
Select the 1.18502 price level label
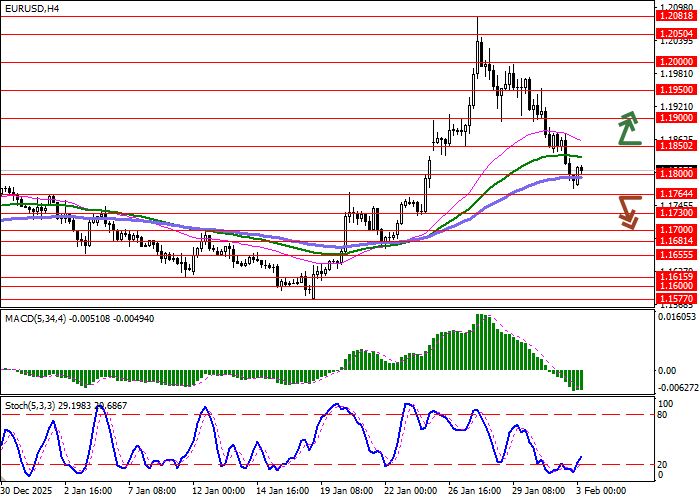pos(676,146)
